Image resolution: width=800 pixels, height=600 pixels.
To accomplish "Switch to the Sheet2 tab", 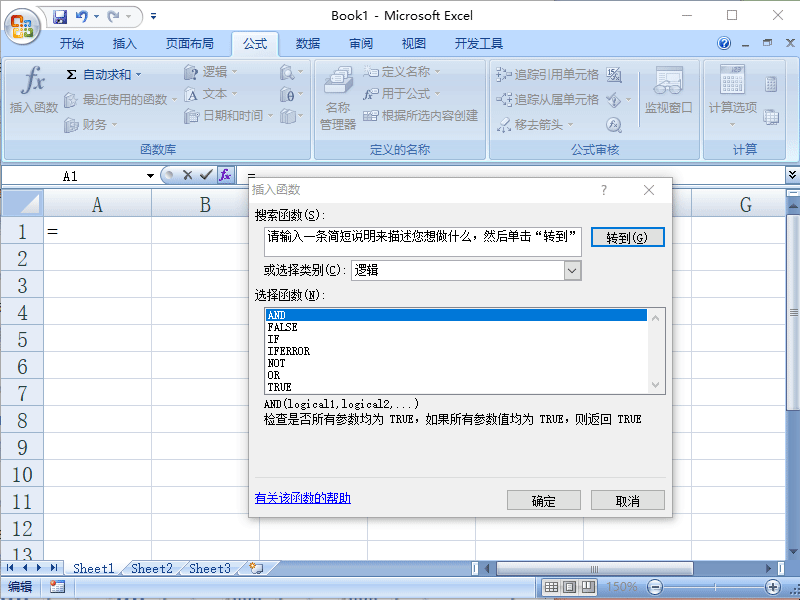I will 152,568.
